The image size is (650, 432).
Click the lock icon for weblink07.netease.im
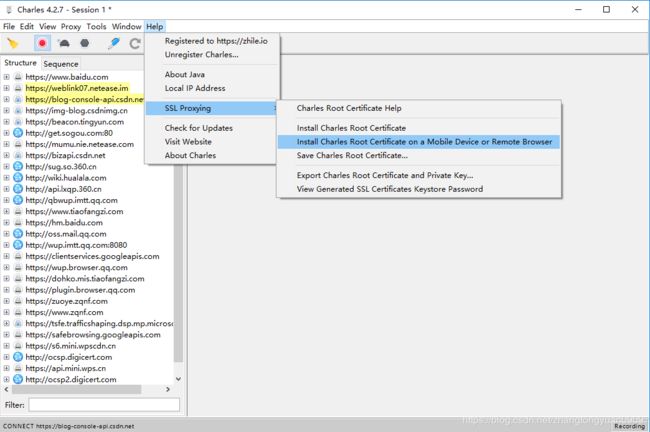point(18,88)
